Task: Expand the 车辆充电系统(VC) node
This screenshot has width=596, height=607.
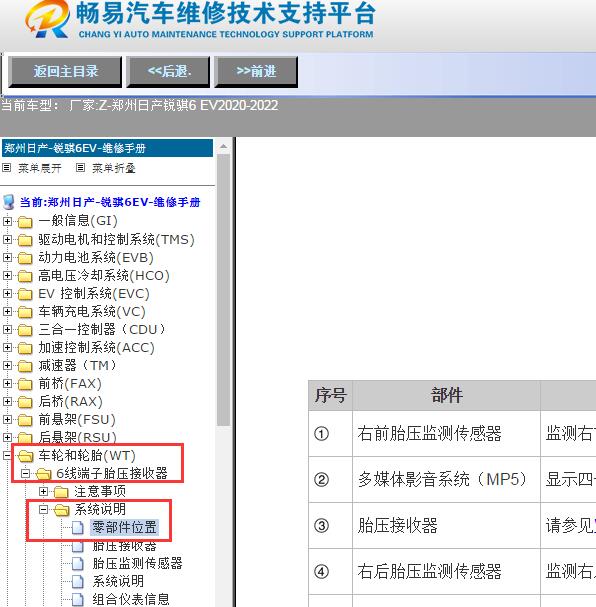Action: coord(7,311)
